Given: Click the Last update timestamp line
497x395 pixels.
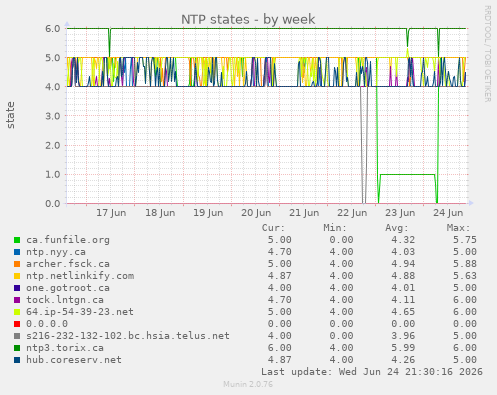Looking at the screenshot, I should point(372,372).
